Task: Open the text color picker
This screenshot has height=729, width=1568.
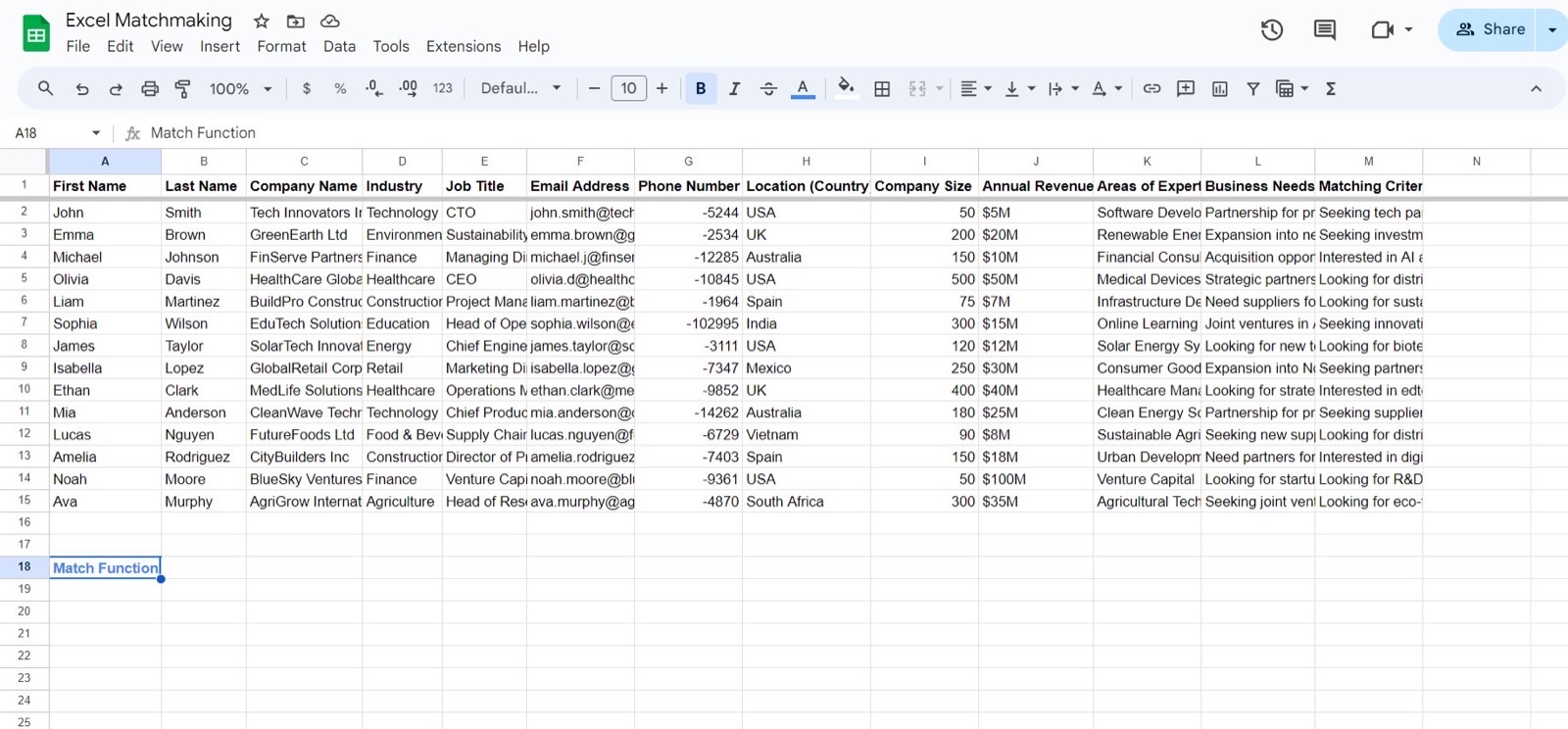Action: click(803, 88)
